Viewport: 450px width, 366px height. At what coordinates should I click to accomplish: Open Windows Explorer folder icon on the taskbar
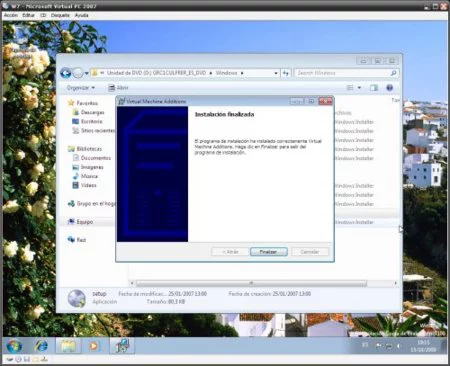[x=68, y=346]
